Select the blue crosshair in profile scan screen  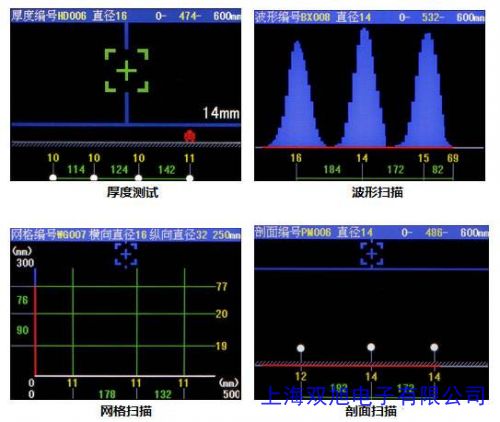click(x=372, y=254)
